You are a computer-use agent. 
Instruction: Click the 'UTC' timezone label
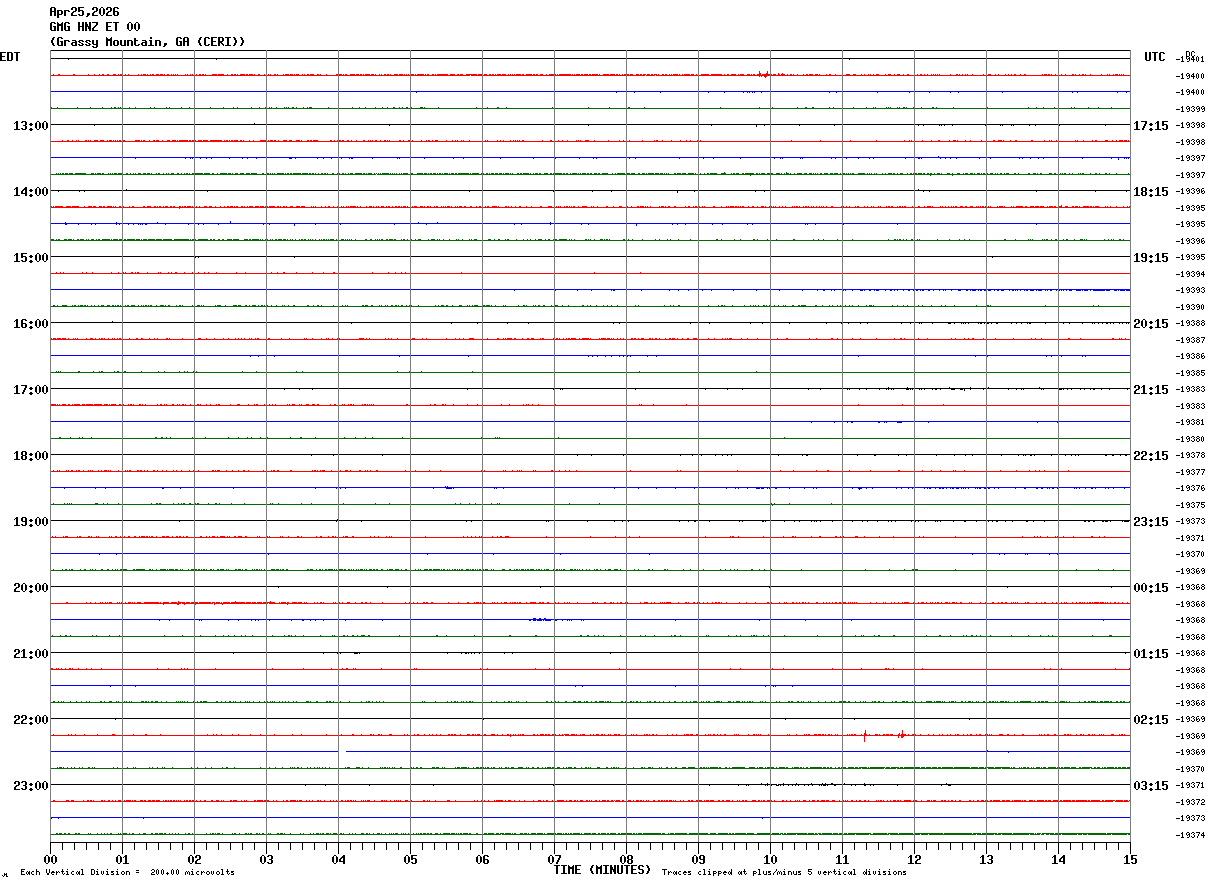click(x=1155, y=57)
